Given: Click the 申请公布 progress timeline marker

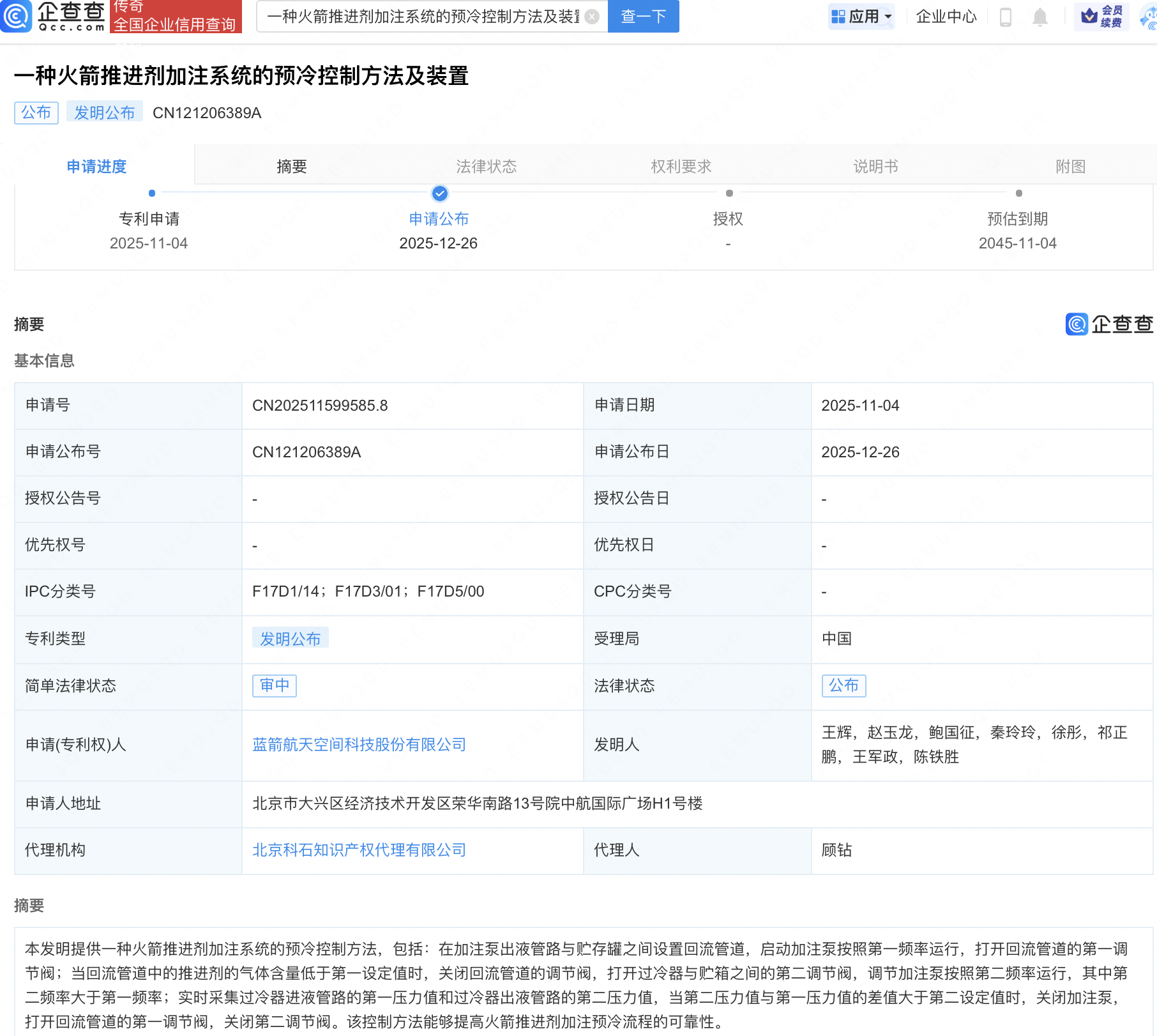Looking at the screenshot, I should pos(439,194).
